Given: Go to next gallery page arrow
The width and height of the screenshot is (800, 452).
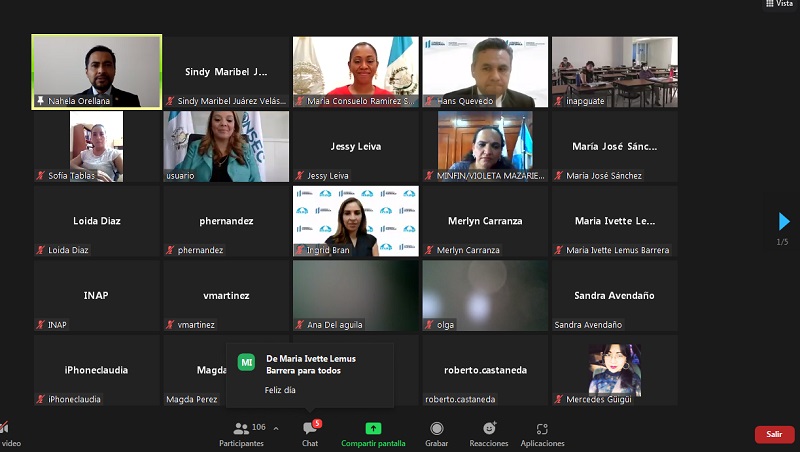Looking at the screenshot, I should pos(783,222).
